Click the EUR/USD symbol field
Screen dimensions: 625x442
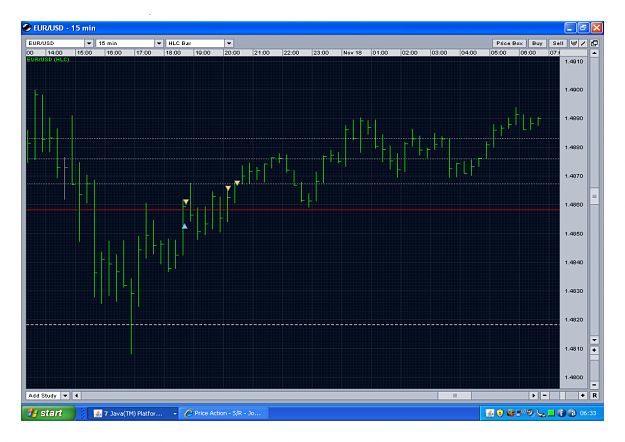pyautogui.click(x=55, y=43)
